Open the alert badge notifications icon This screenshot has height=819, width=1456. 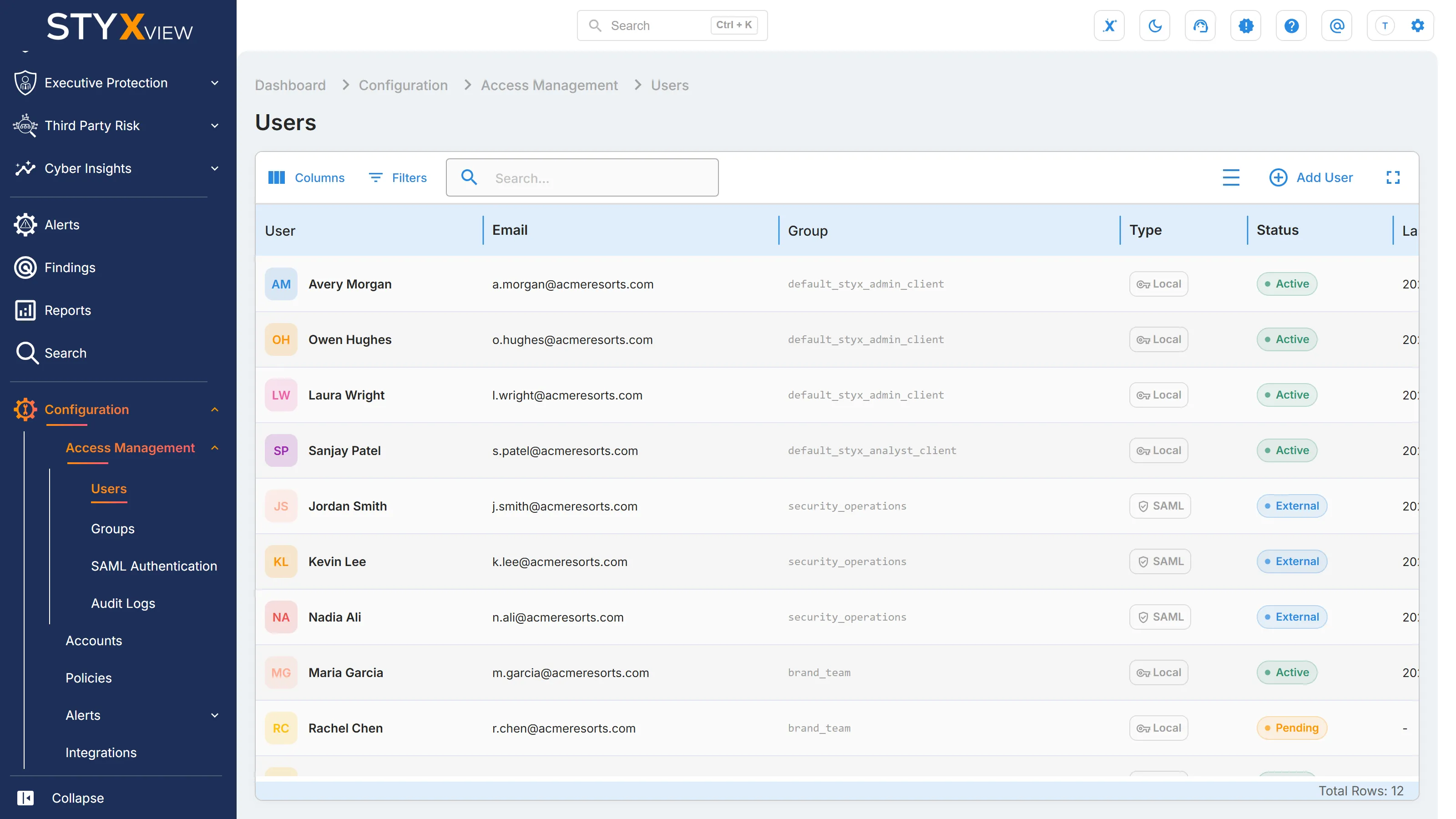(1246, 25)
